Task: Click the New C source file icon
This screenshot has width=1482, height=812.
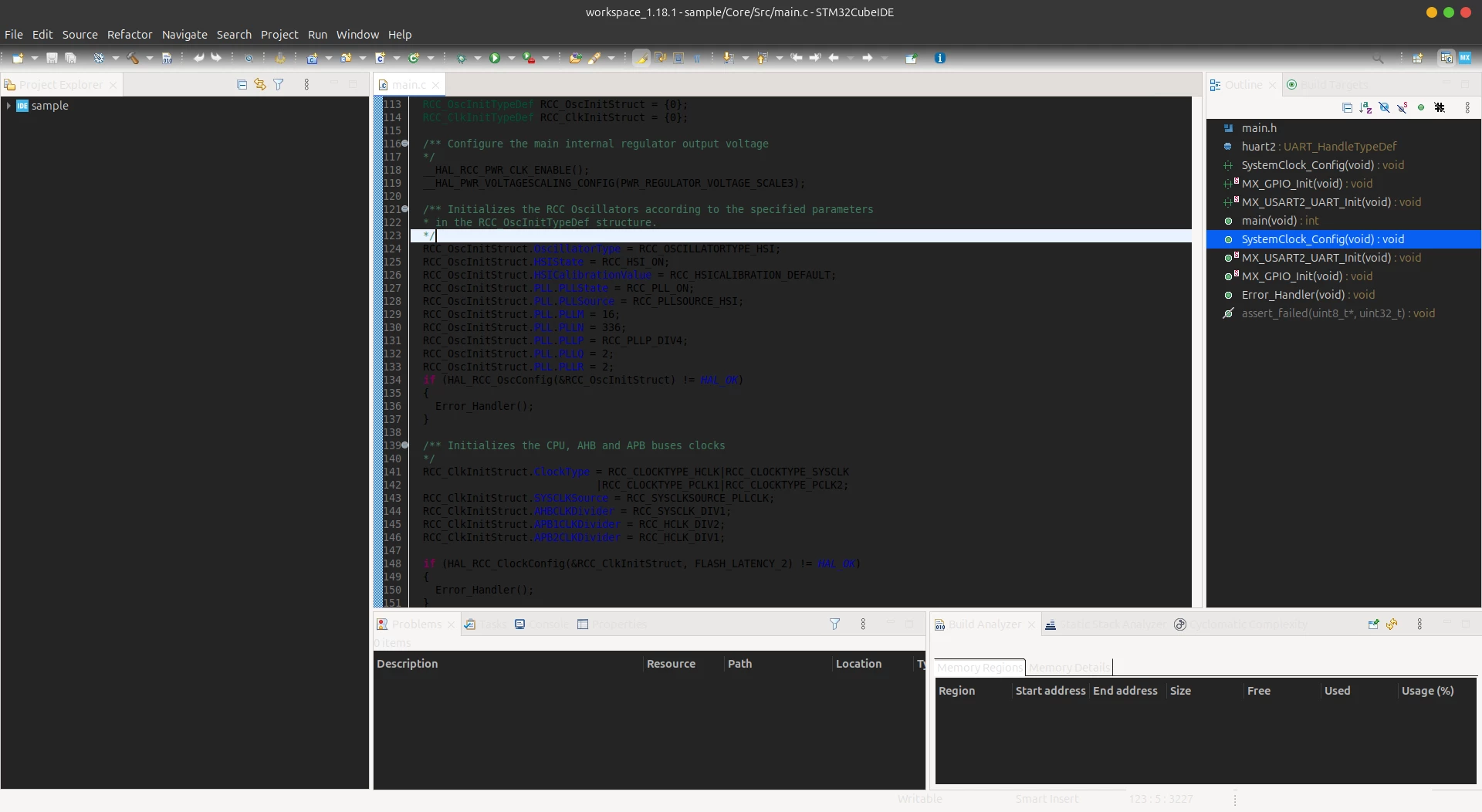Action: tap(380, 58)
